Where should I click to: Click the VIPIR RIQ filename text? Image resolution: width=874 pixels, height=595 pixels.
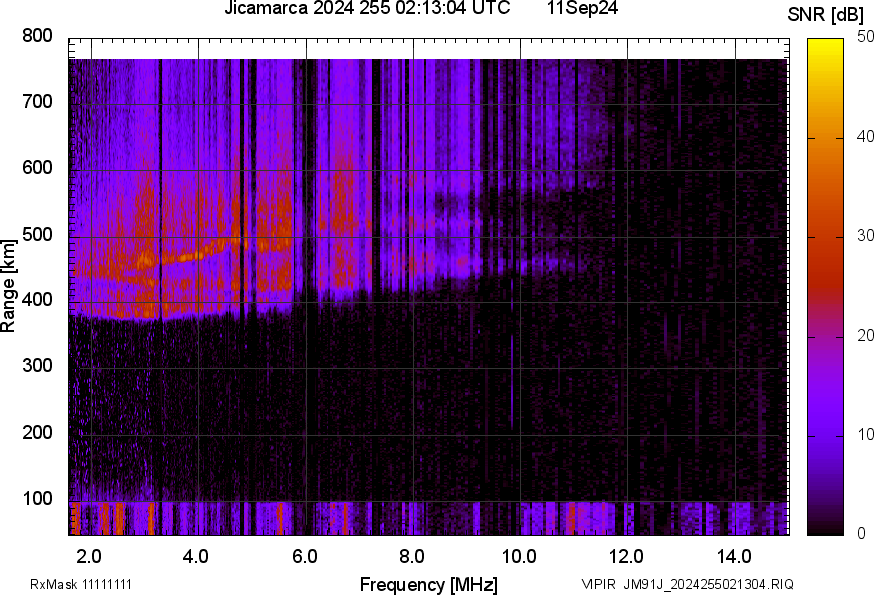coord(687,584)
